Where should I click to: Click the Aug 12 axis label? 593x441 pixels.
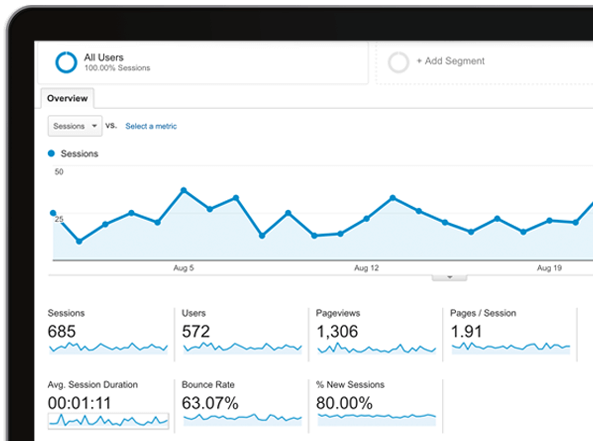coord(366,268)
